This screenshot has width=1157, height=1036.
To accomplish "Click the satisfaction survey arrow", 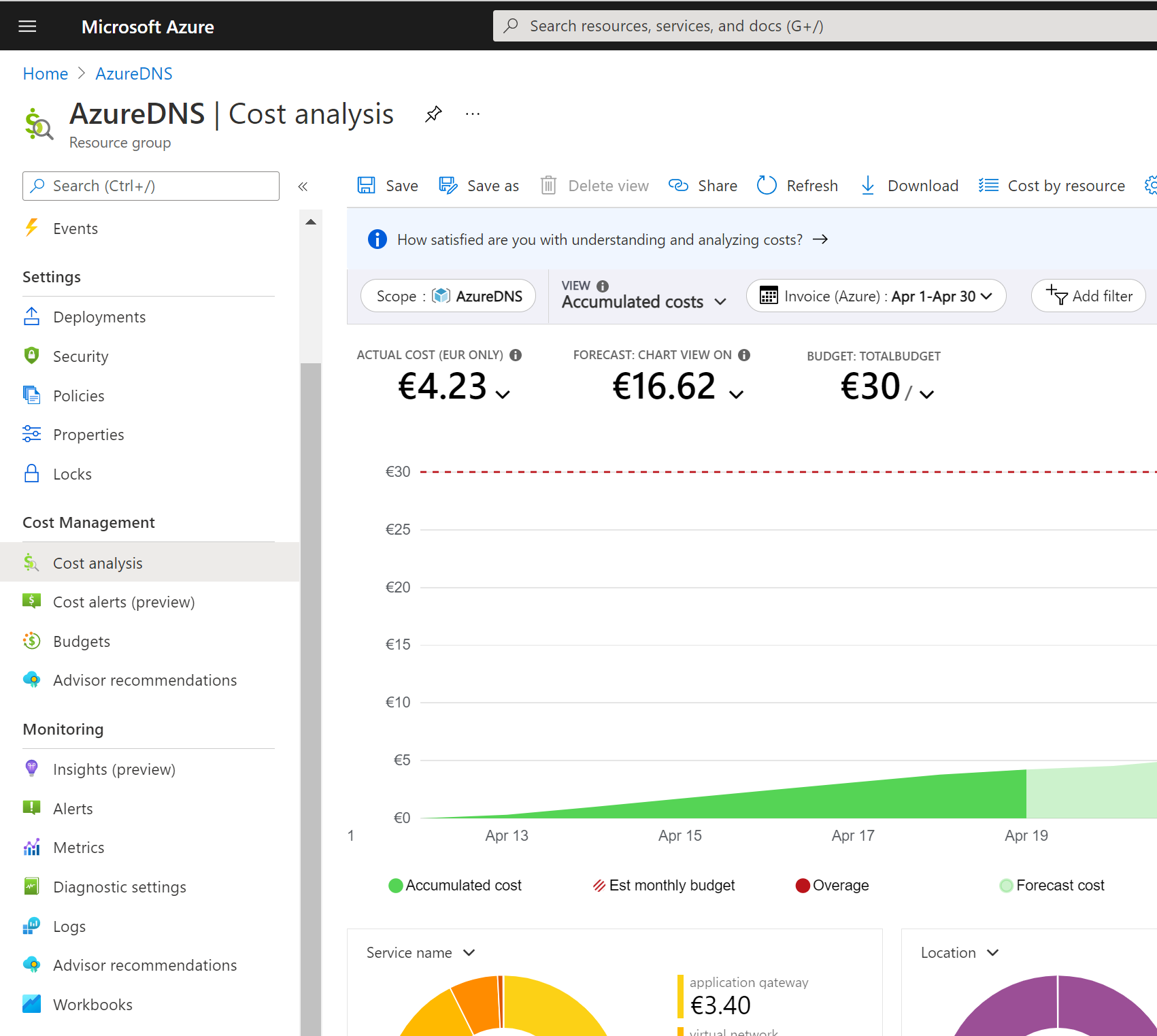I will [x=820, y=239].
